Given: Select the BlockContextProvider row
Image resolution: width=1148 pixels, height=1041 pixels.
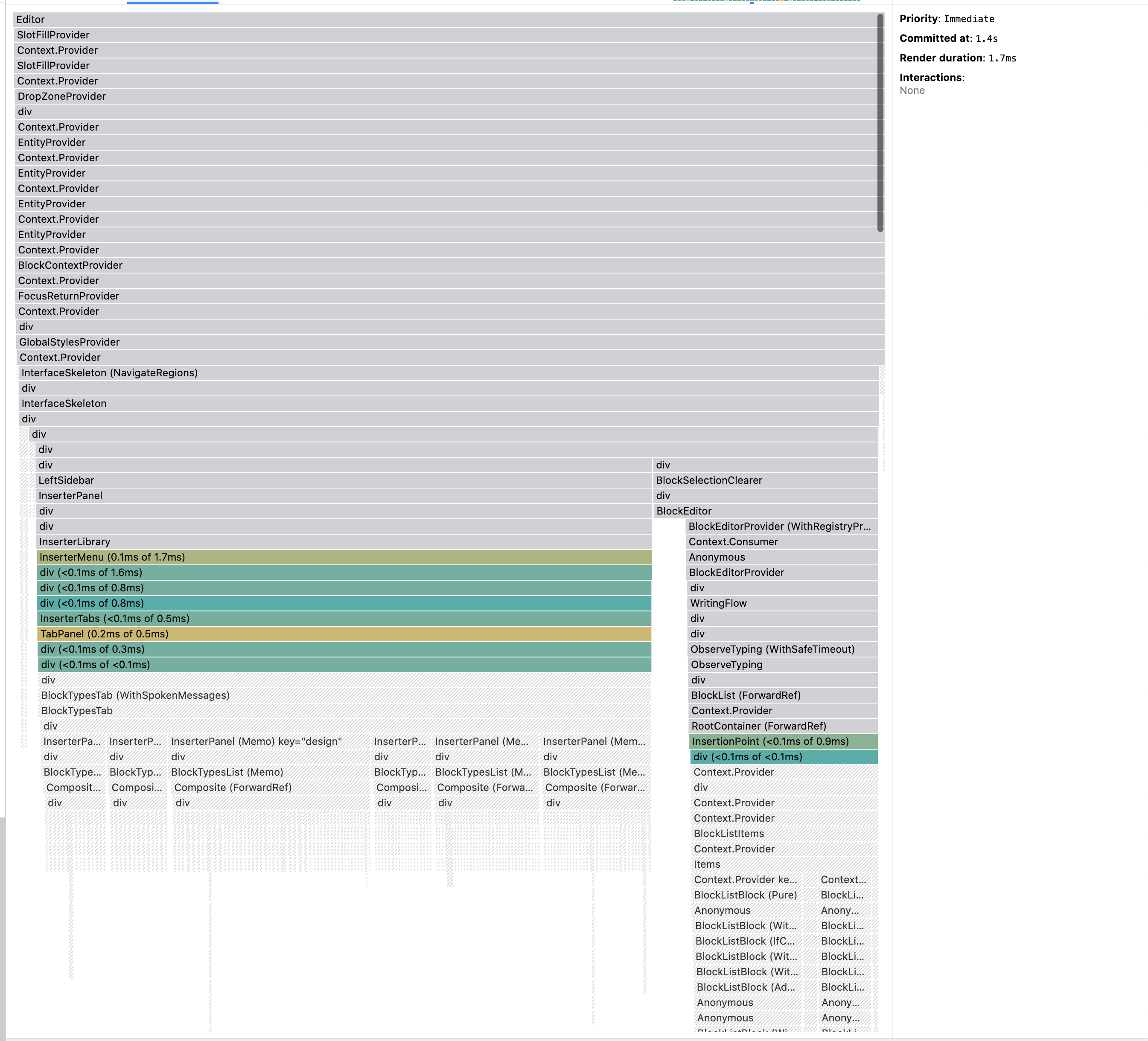Looking at the screenshot, I should click(x=444, y=265).
